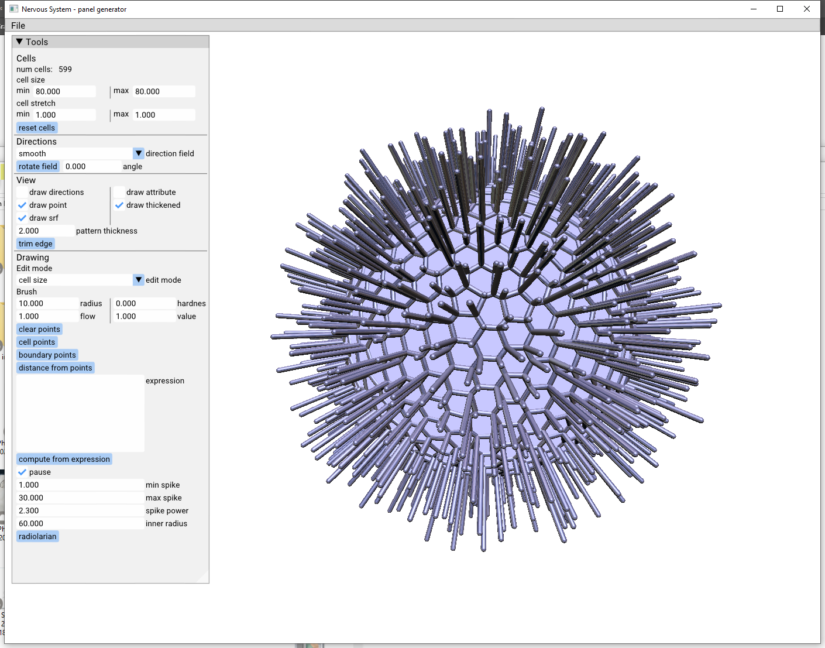Click the Nervous System app icon in title bar
825x648 pixels.
tap(14, 8)
